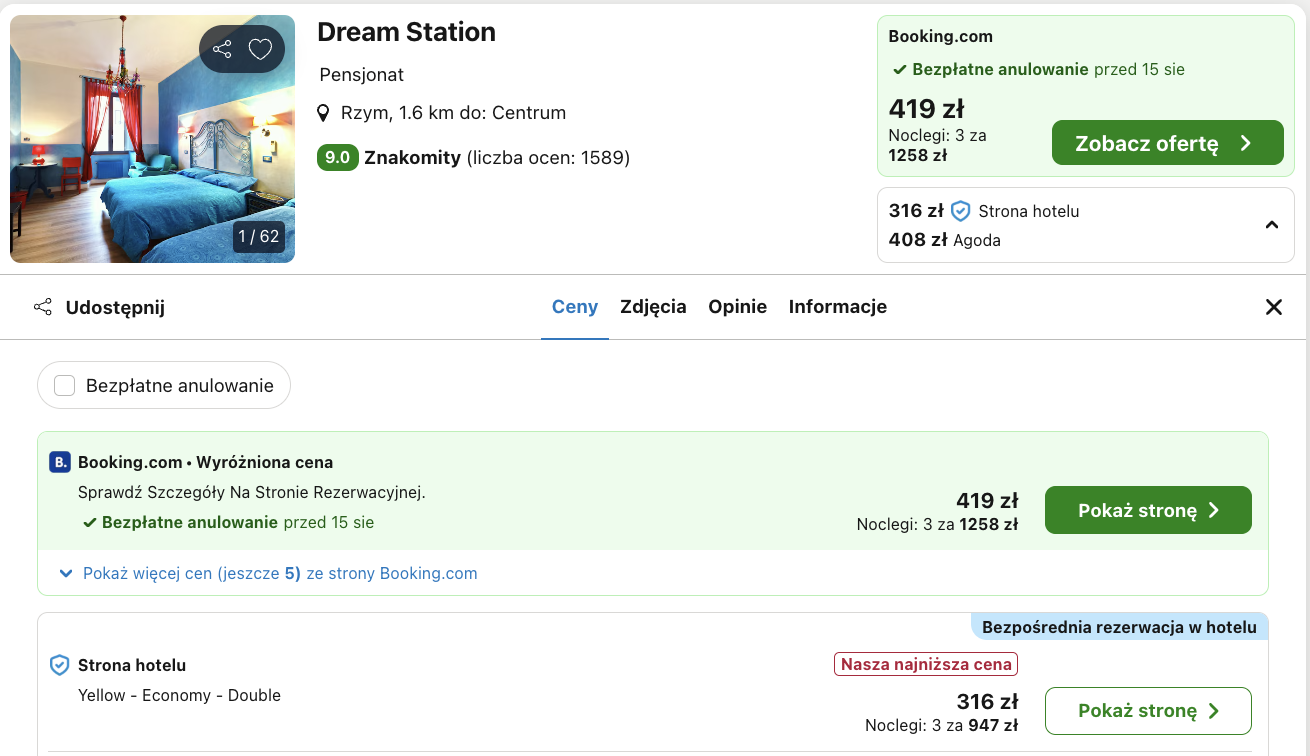1310x756 pixels.
Task: Click the share icon on hotel photo
Action: point(222,49)
